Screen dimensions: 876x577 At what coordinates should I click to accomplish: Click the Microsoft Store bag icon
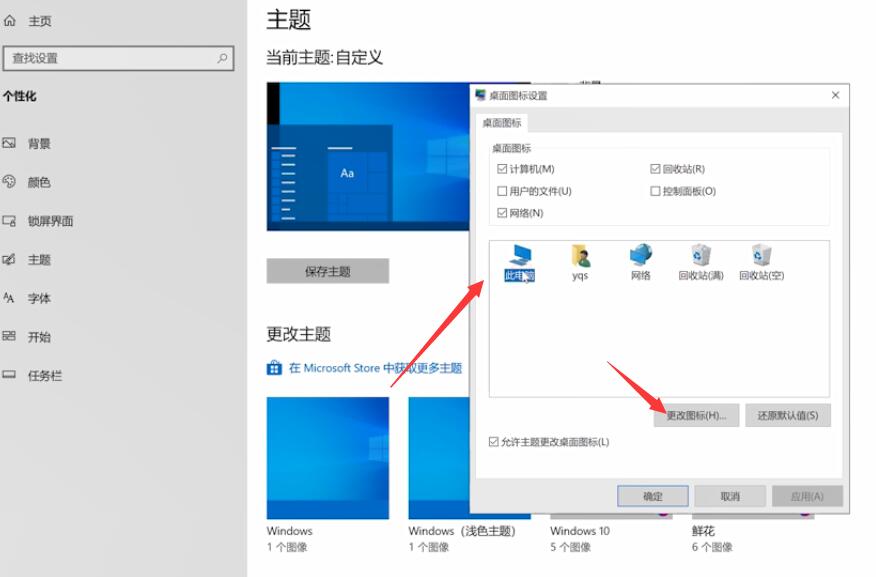(x=274, y=368)
